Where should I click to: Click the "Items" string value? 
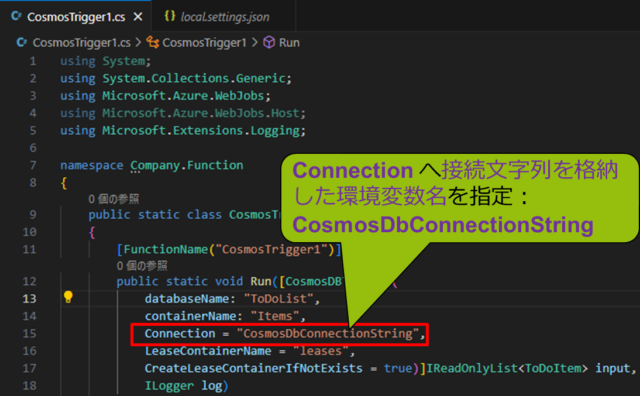point(275,316)
